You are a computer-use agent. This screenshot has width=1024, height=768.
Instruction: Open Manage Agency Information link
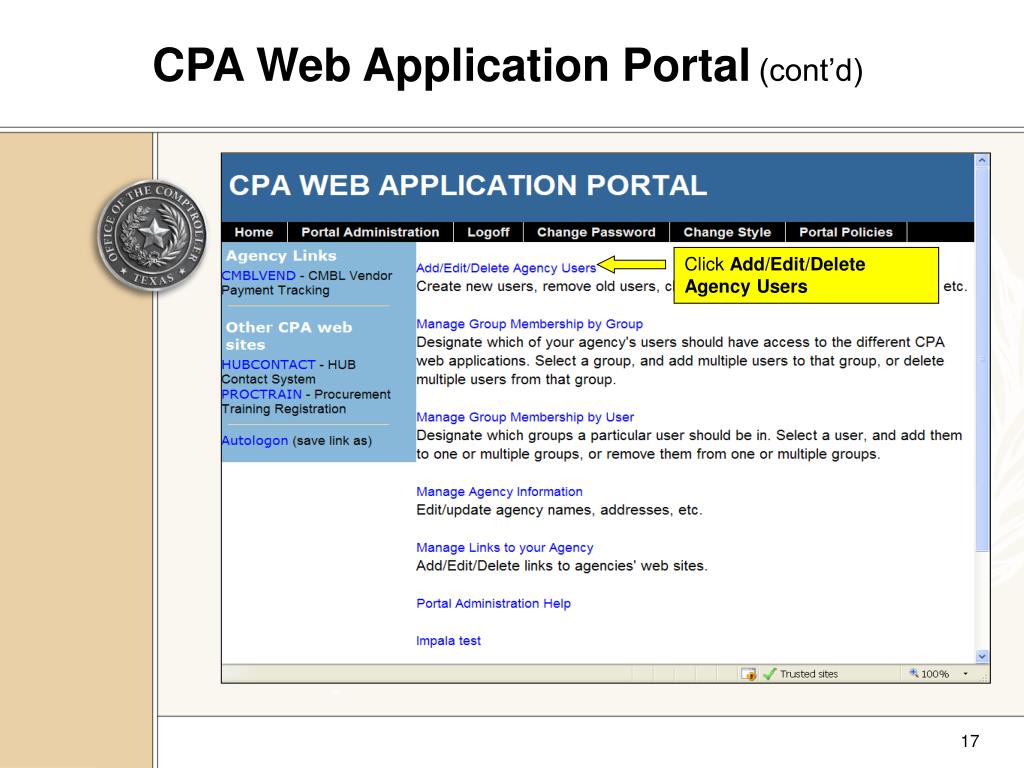[x=500, y=492]
